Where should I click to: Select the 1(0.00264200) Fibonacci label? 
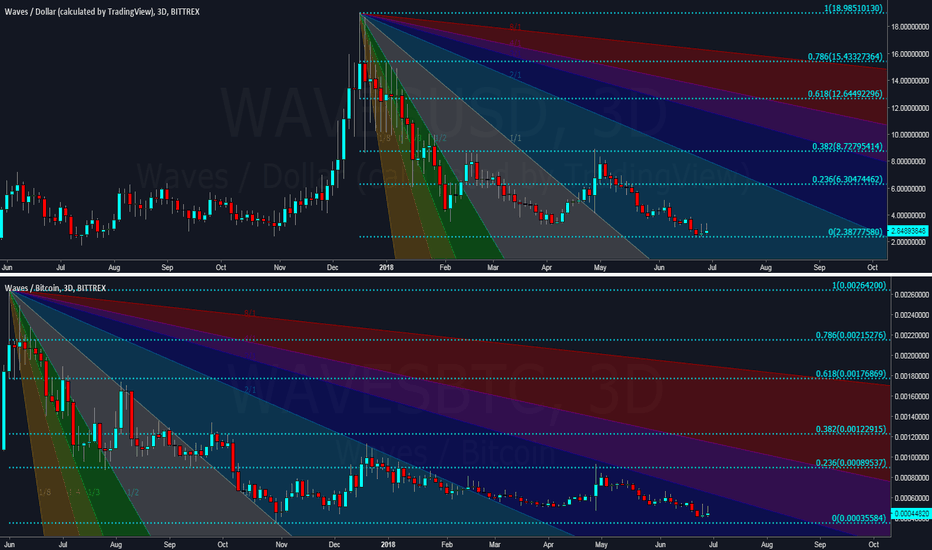coord(859,285)
